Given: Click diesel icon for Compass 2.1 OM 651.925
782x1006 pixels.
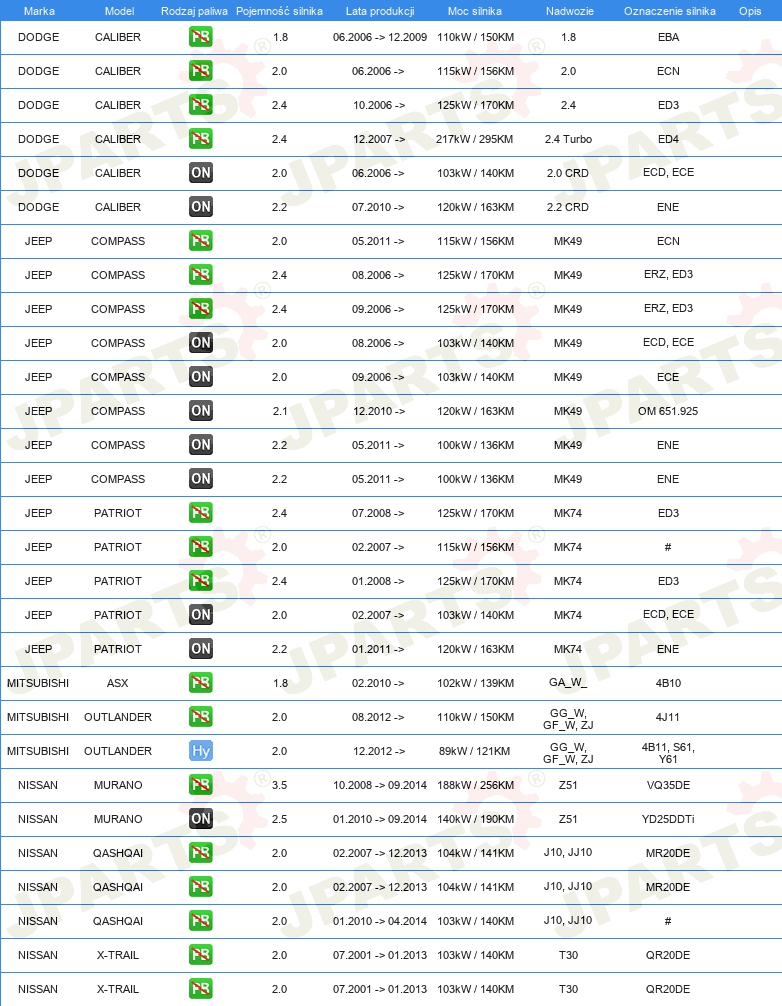Looking at the screenshot, I should coord(201,411).
